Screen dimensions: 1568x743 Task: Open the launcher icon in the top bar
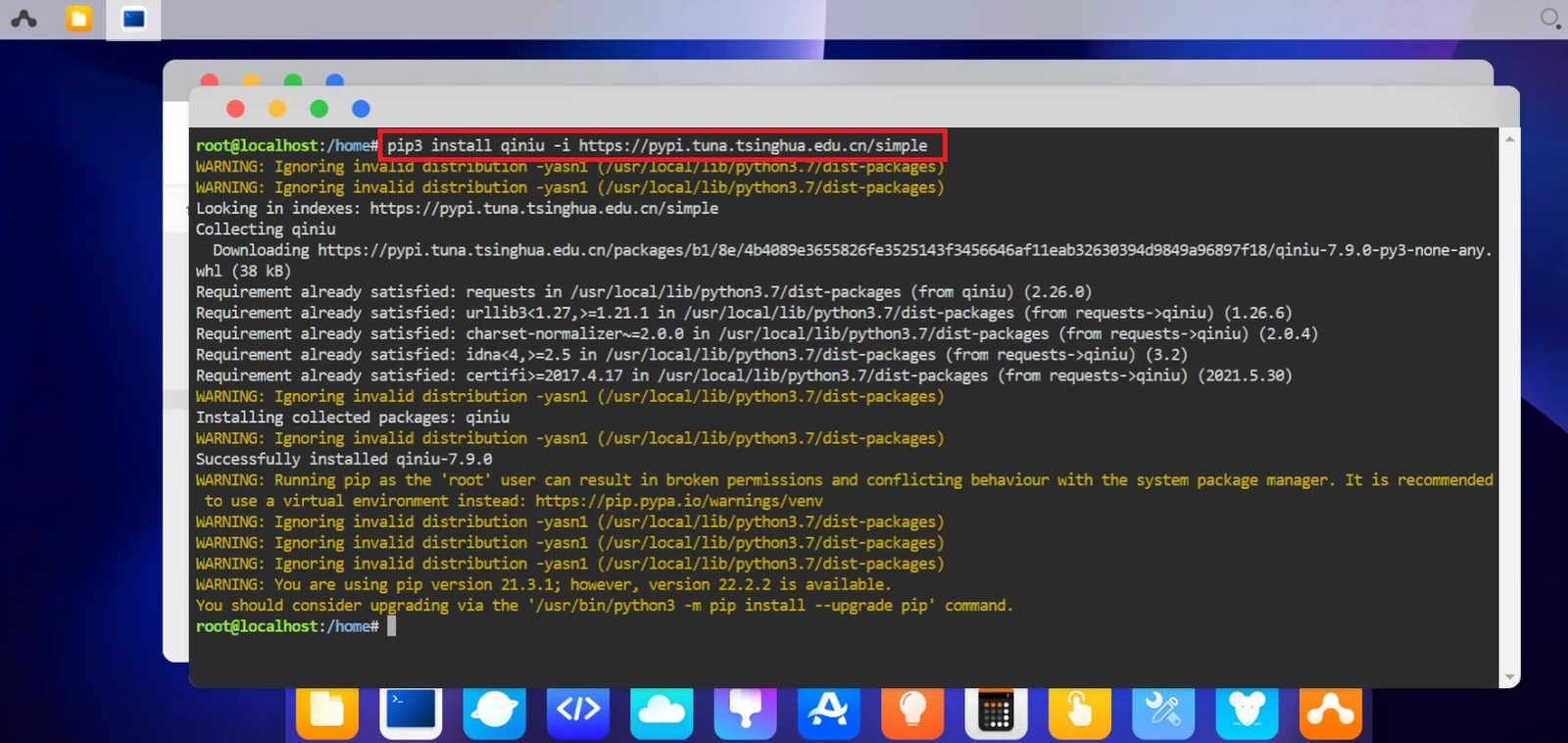24,19
